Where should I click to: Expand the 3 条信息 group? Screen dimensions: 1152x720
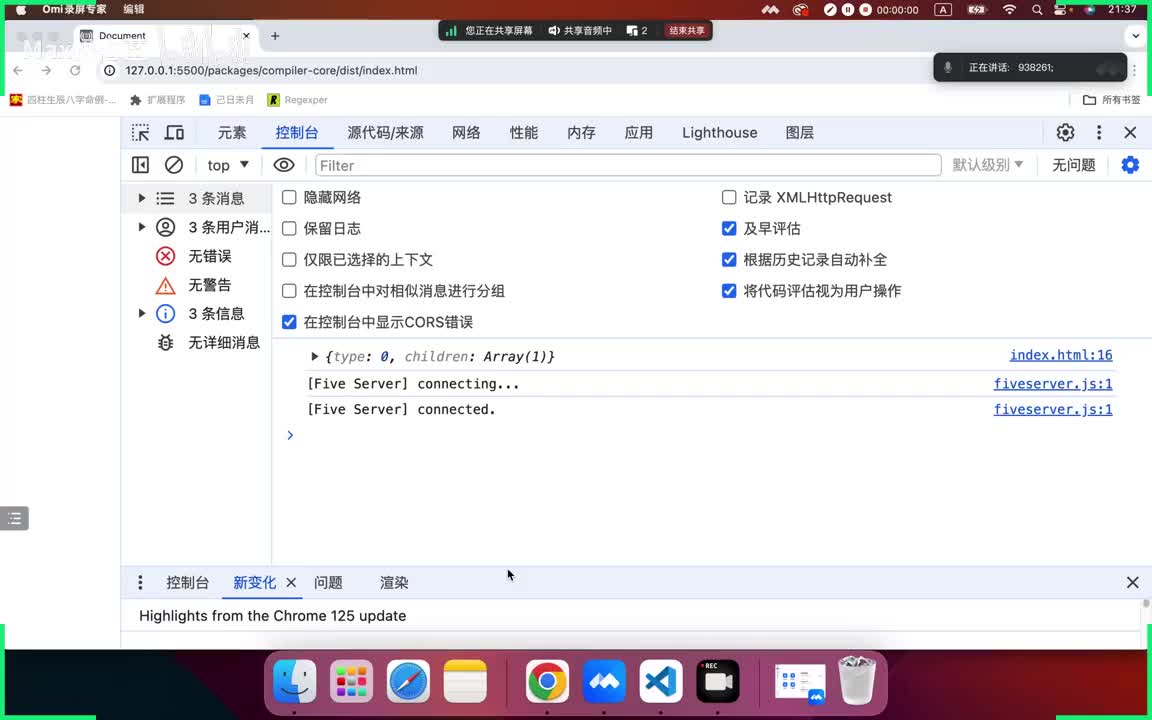point(142,314)
